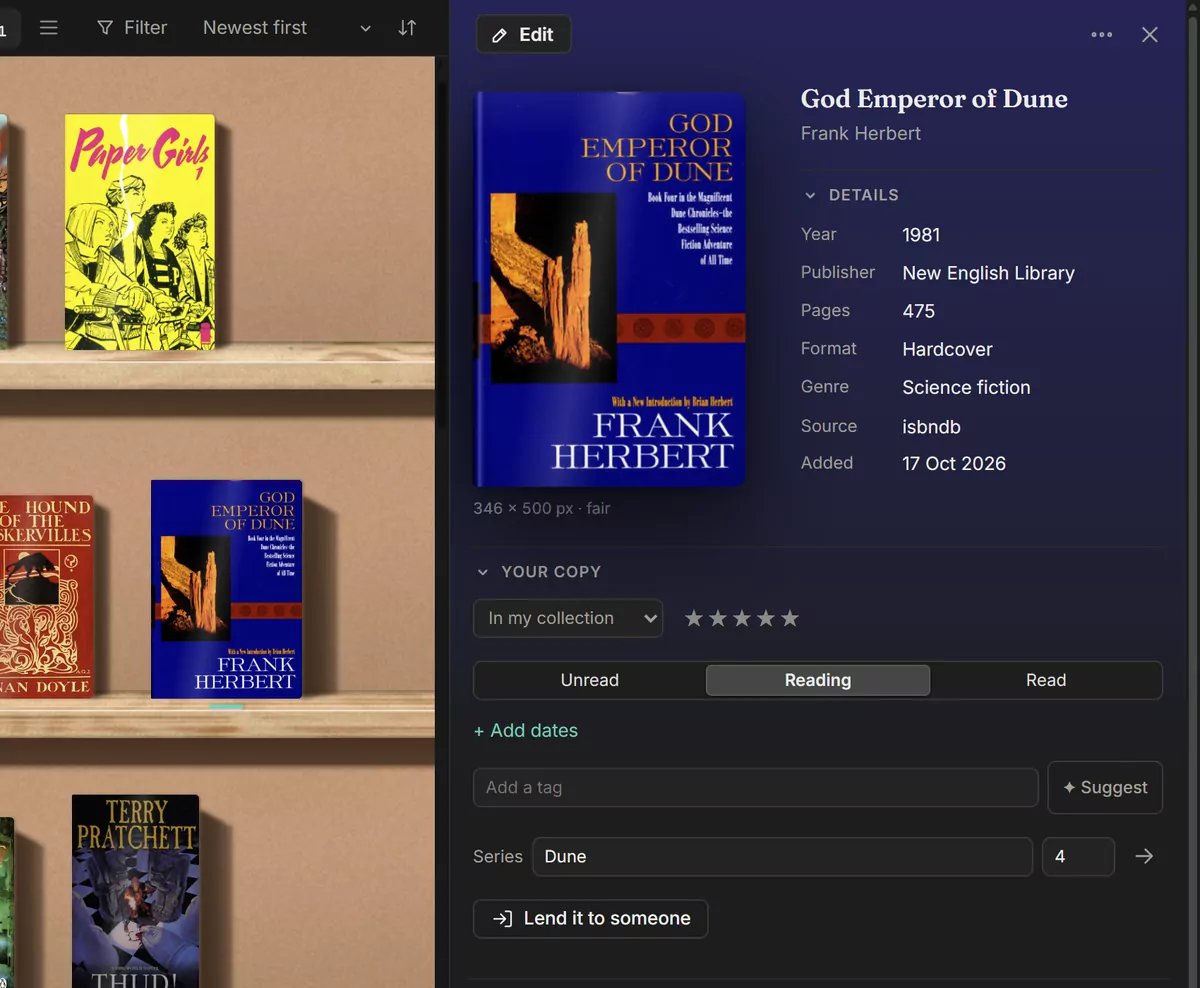Click the + Add dates link
The height and width of the screenshot is (988, 1200).
(x=526, y=731)
